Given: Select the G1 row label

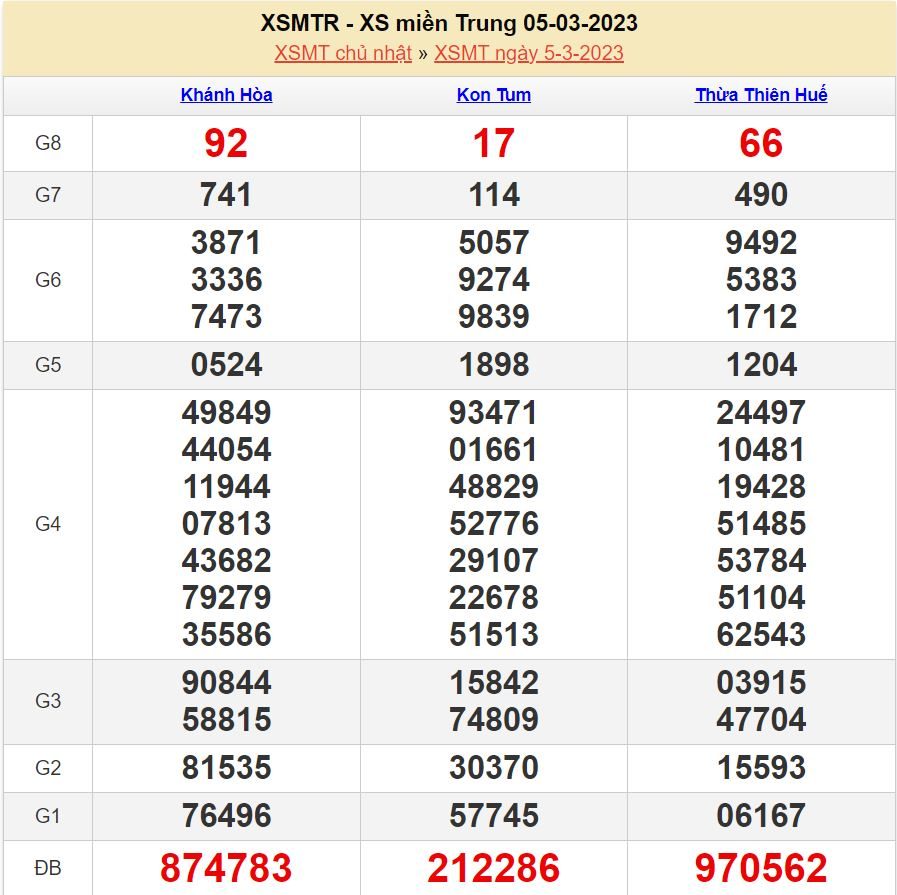Looking at the screenshot, I should [x=48, y=816].
